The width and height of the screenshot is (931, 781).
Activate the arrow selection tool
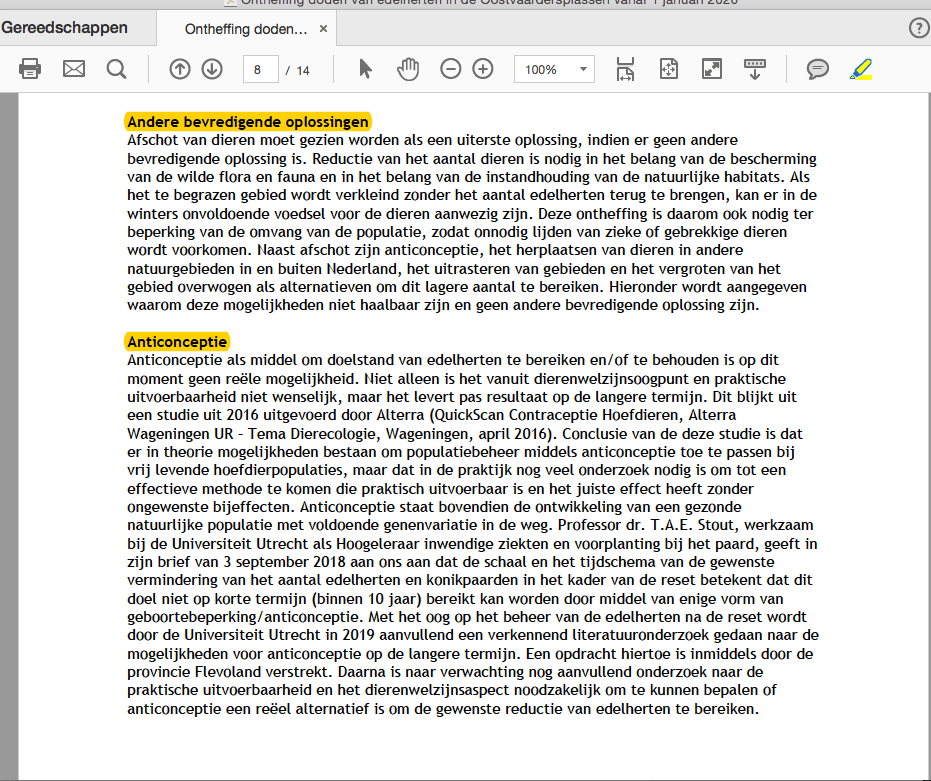(365, 69)
